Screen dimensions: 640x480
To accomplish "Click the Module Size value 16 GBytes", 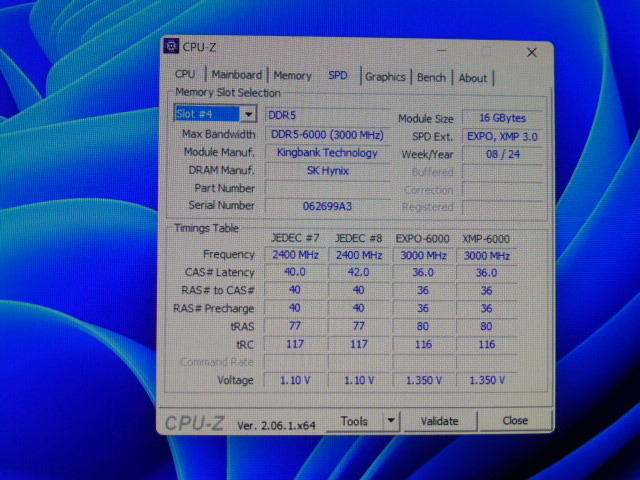I will [x=503, y=118].
